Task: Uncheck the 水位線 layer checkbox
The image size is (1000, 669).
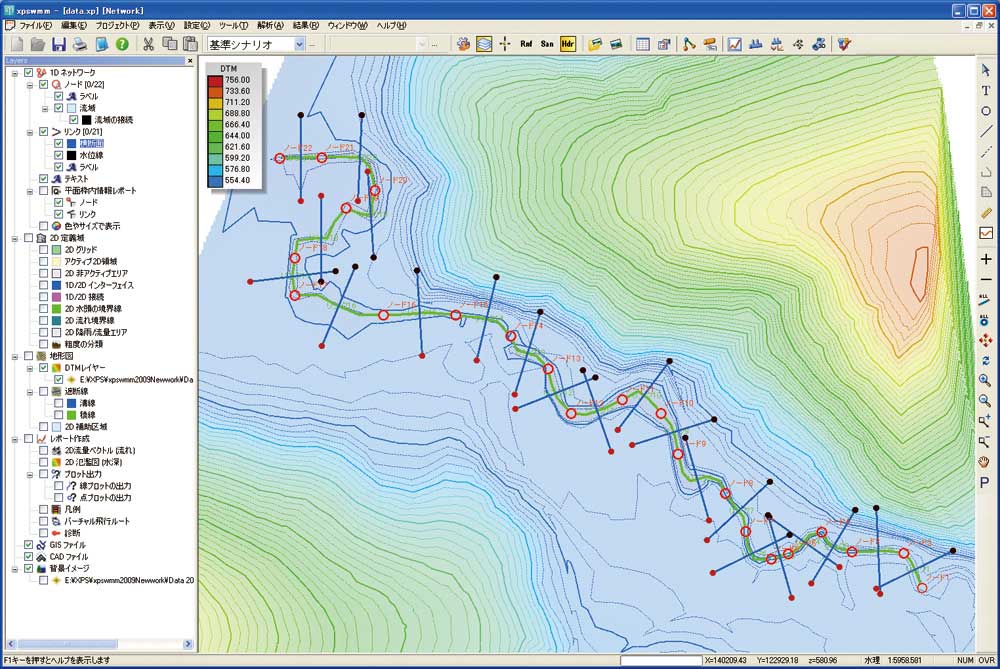Action: 59,155
